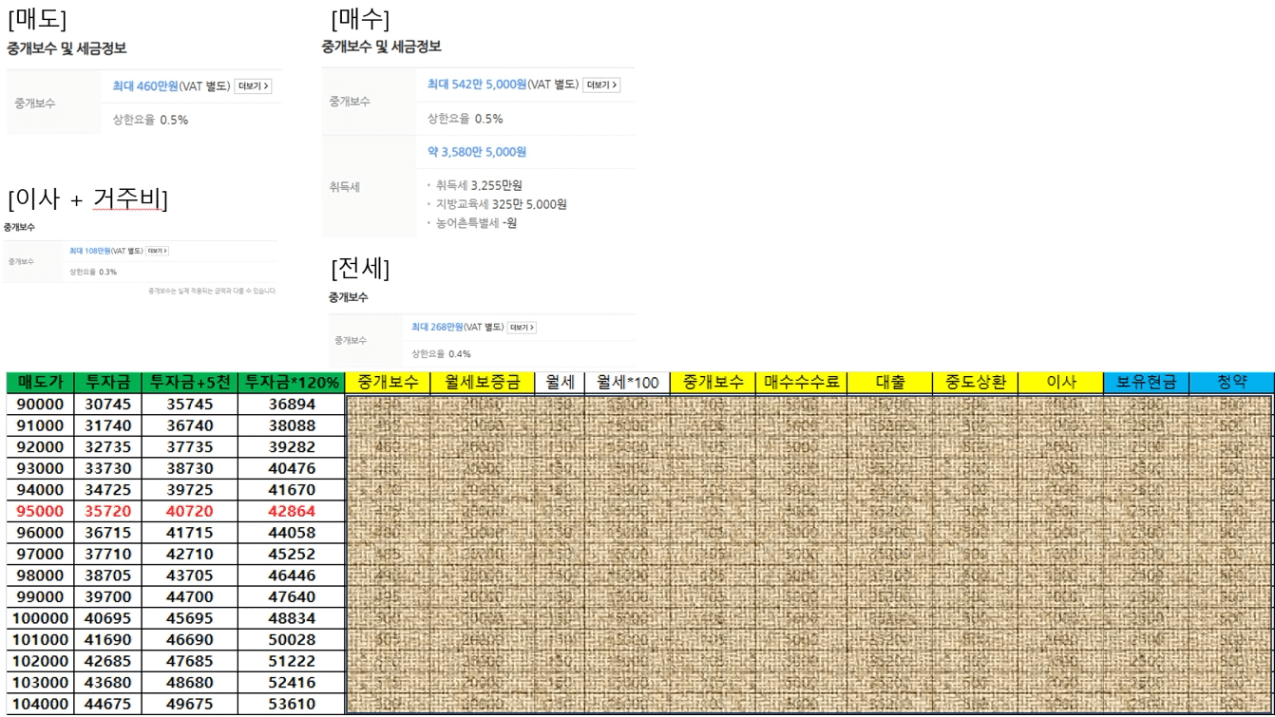The width and height of the screenshot is (1275, 717).
Task: Click the 최대 460만원 brokerage fee link
Action: click(x=145, y=86)
